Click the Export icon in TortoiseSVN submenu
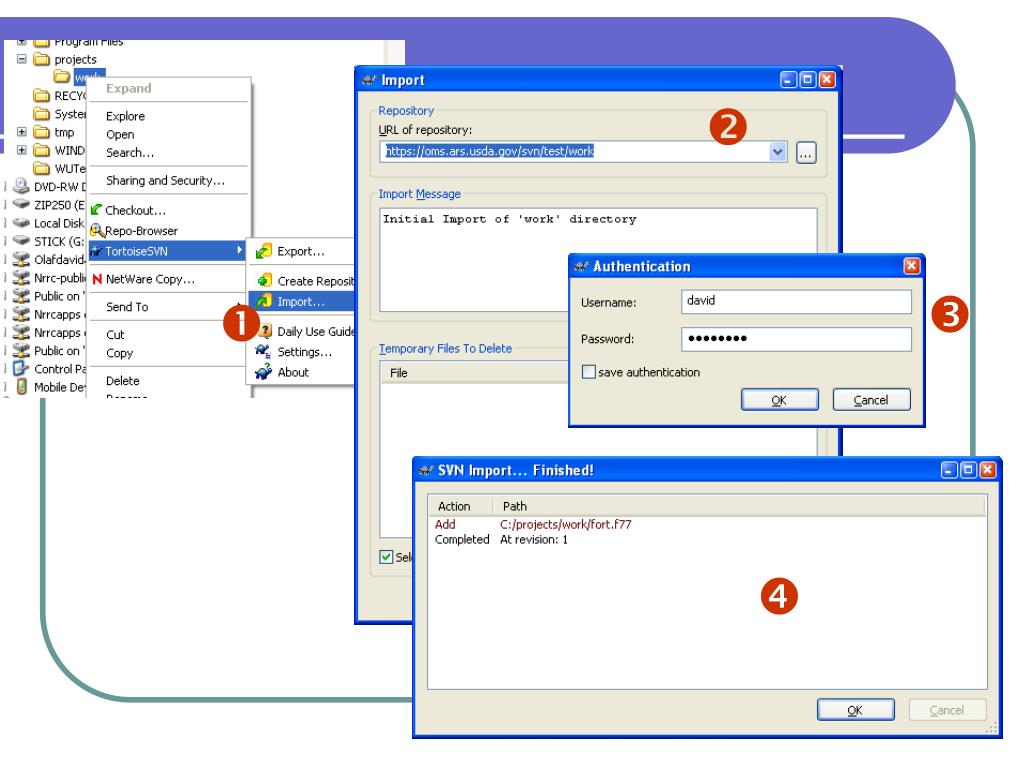Screen dimensions: 1024x768 [264, 251]
